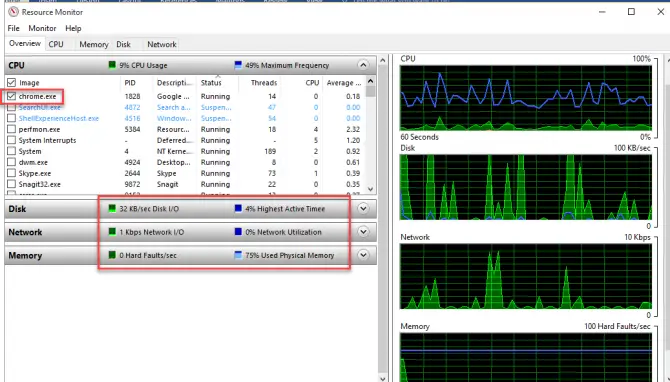
Task: Click the '32 KB/sec Disk I/O' text
Action: click(149, 209)
